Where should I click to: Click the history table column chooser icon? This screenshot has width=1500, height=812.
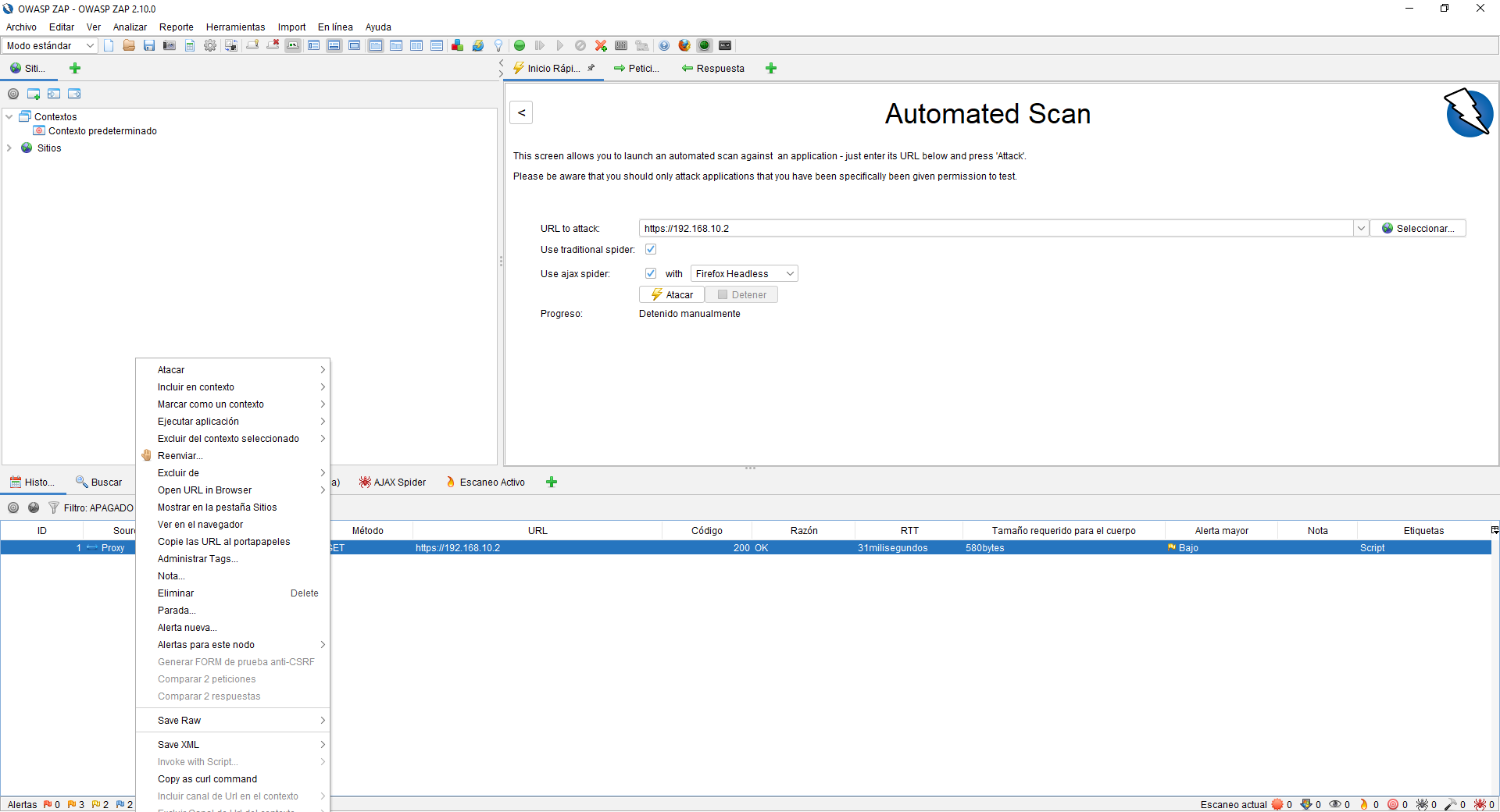pos(1495,530)
